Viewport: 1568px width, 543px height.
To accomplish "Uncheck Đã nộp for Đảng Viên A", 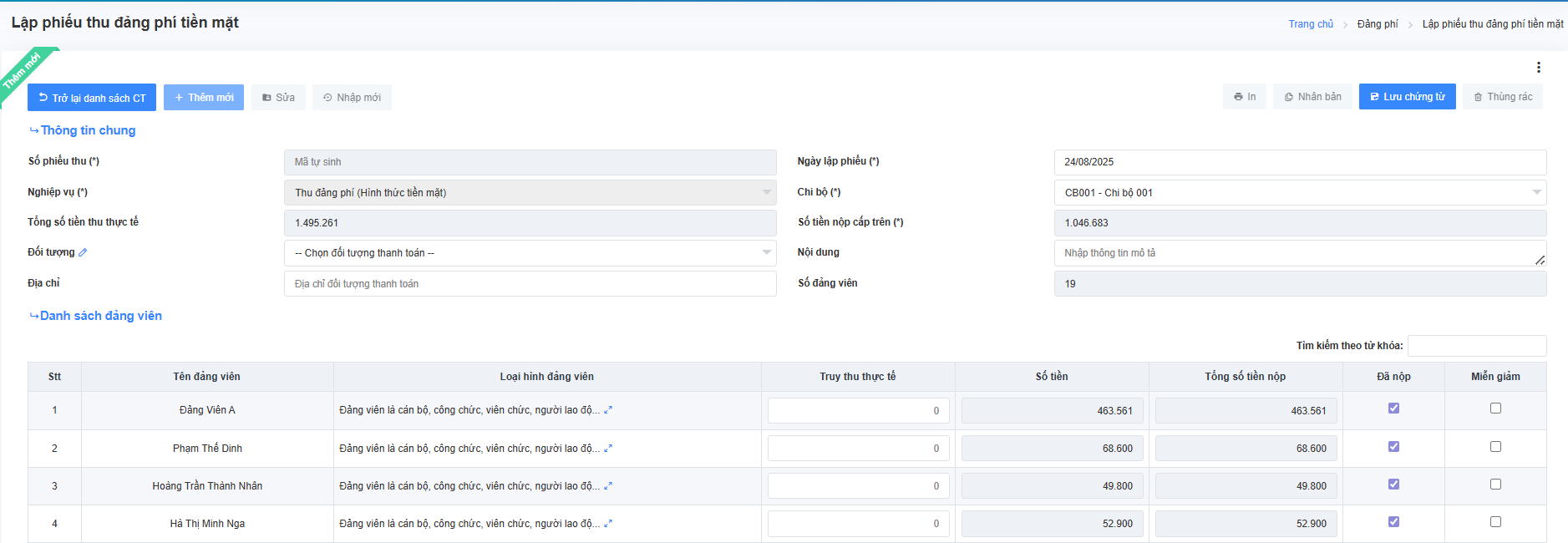I will point(1393,409).
